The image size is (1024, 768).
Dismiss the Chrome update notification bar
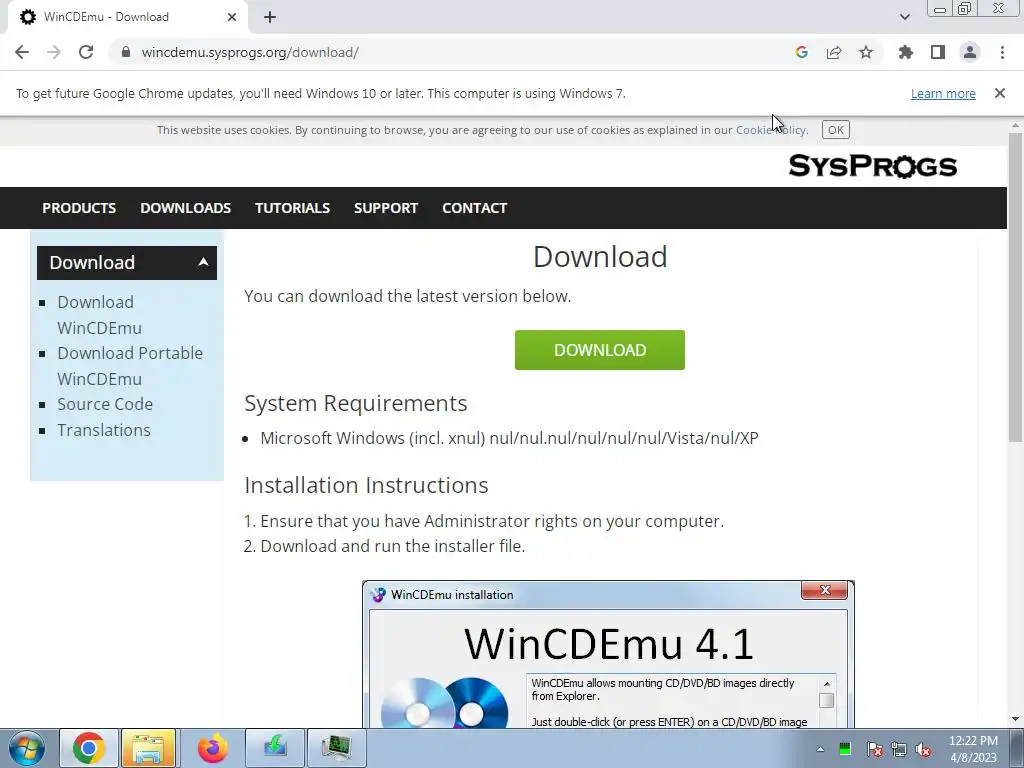tap(1000, 93)
